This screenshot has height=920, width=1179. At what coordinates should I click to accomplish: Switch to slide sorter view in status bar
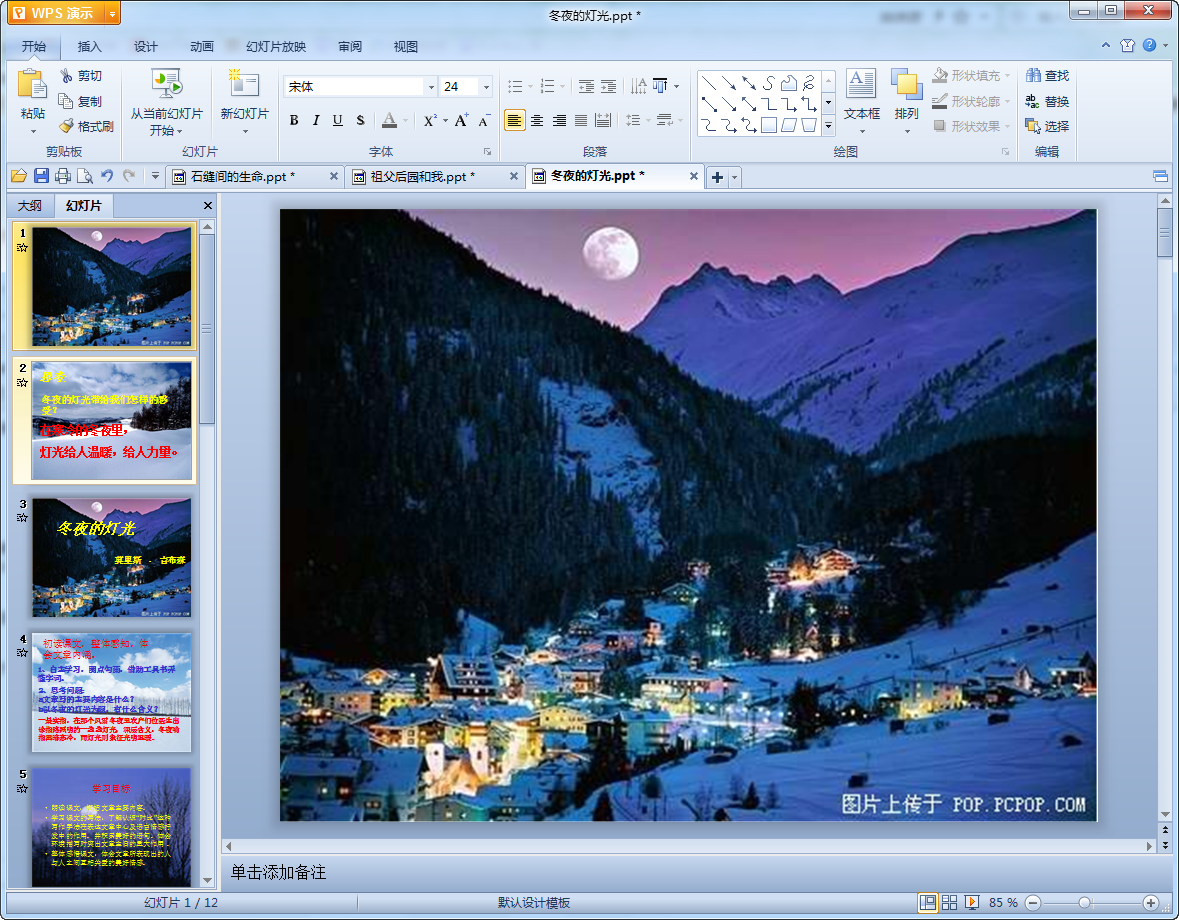(x=950, y=902)
